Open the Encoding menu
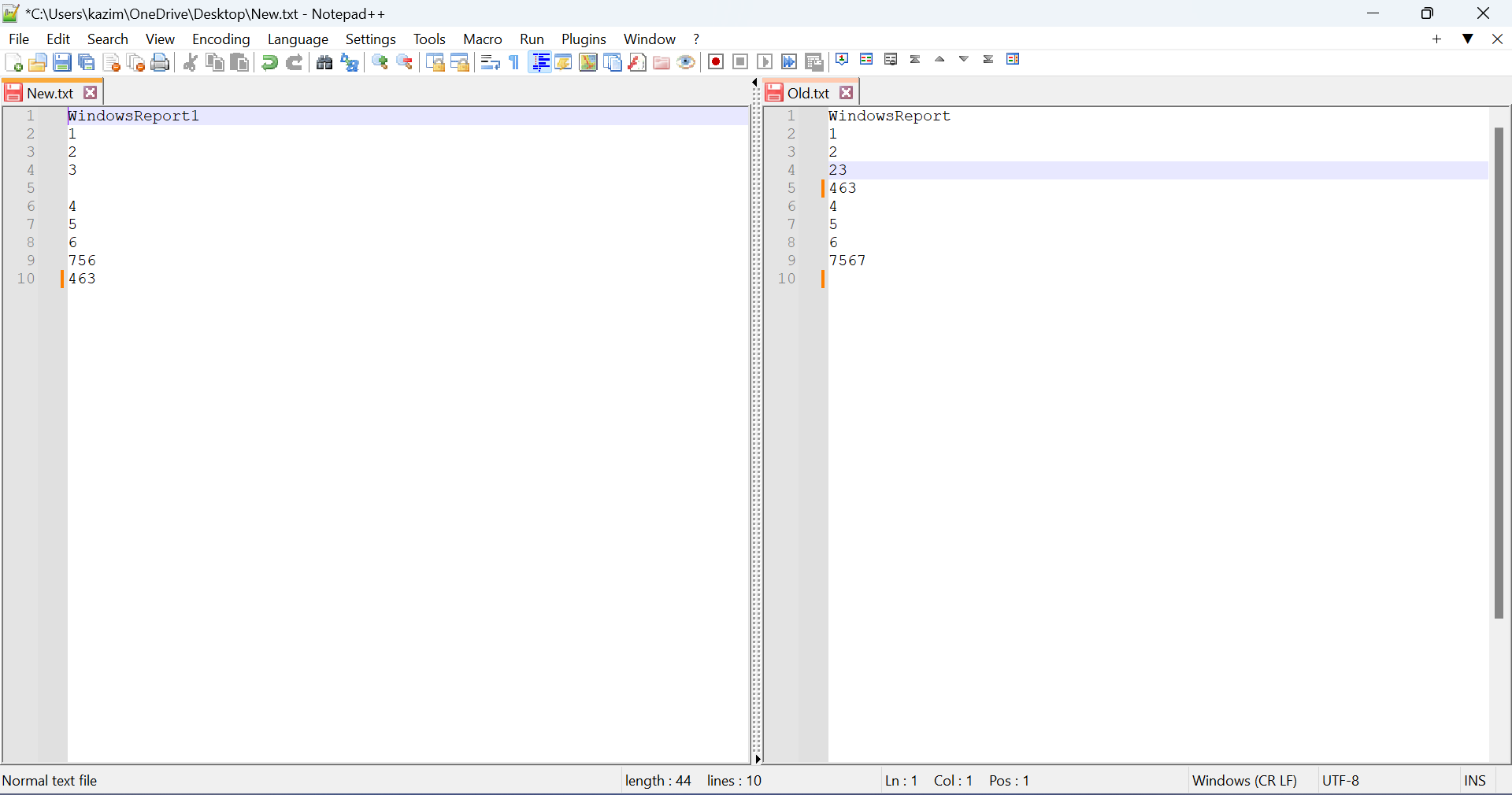 [x=220, y=39]
